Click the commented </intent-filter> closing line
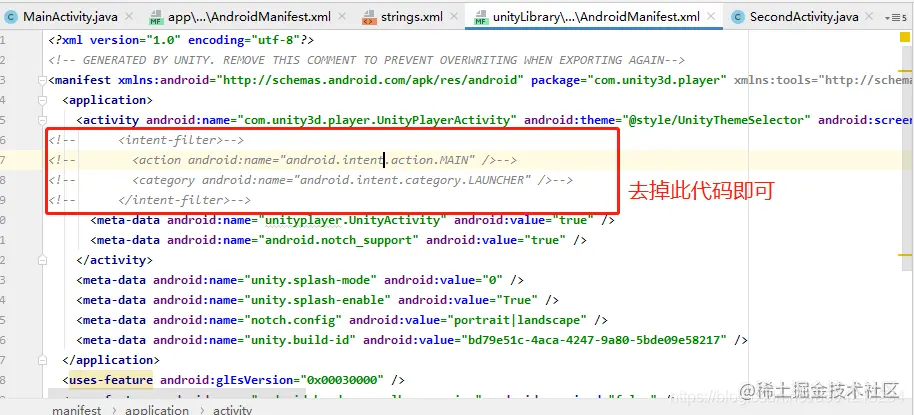 click(x=150, y=200)
